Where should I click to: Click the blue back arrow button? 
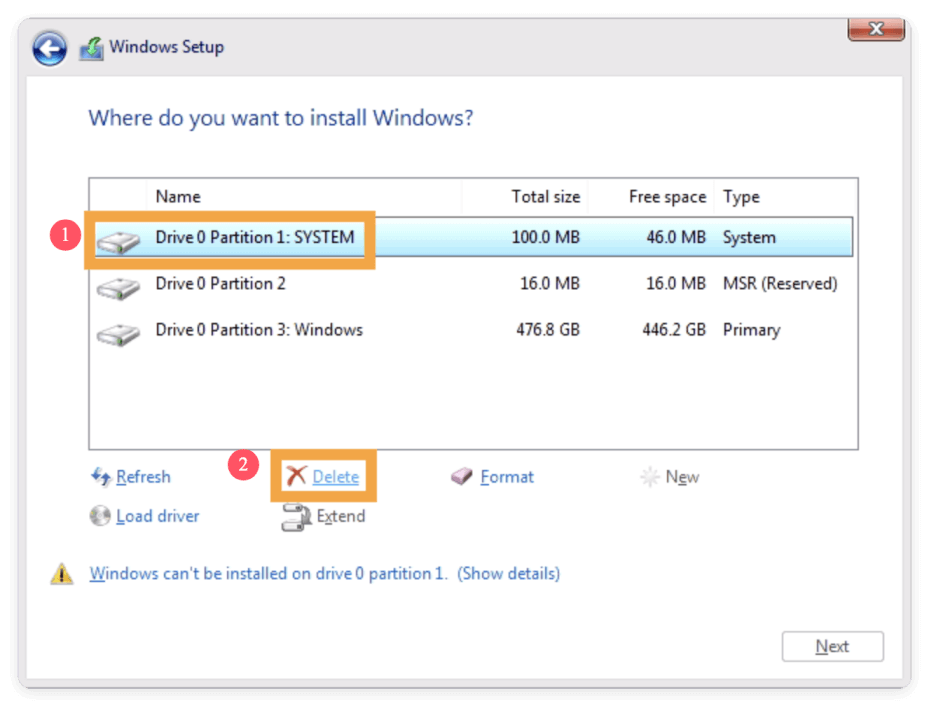click(x=48, y=48)
